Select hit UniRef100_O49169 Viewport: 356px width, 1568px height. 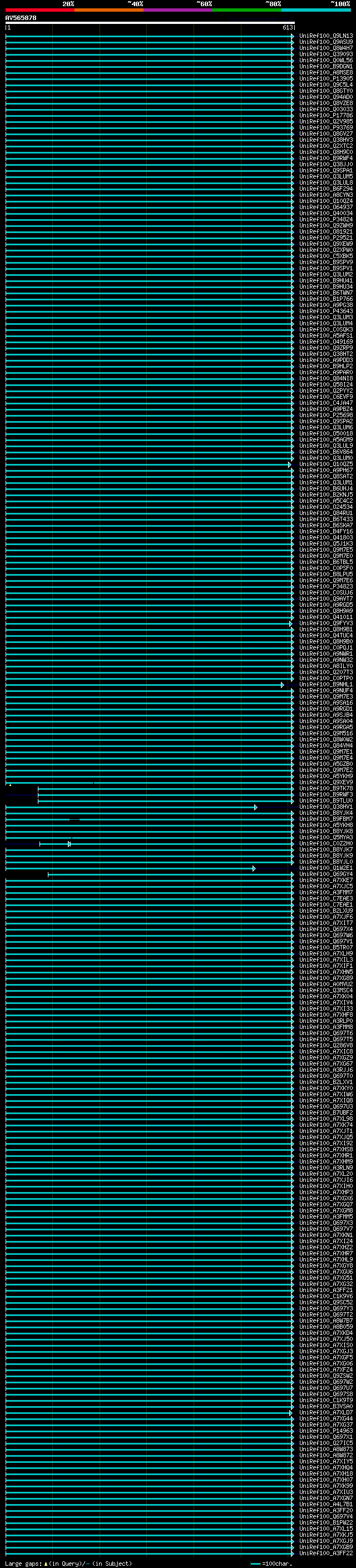(326, 342)
